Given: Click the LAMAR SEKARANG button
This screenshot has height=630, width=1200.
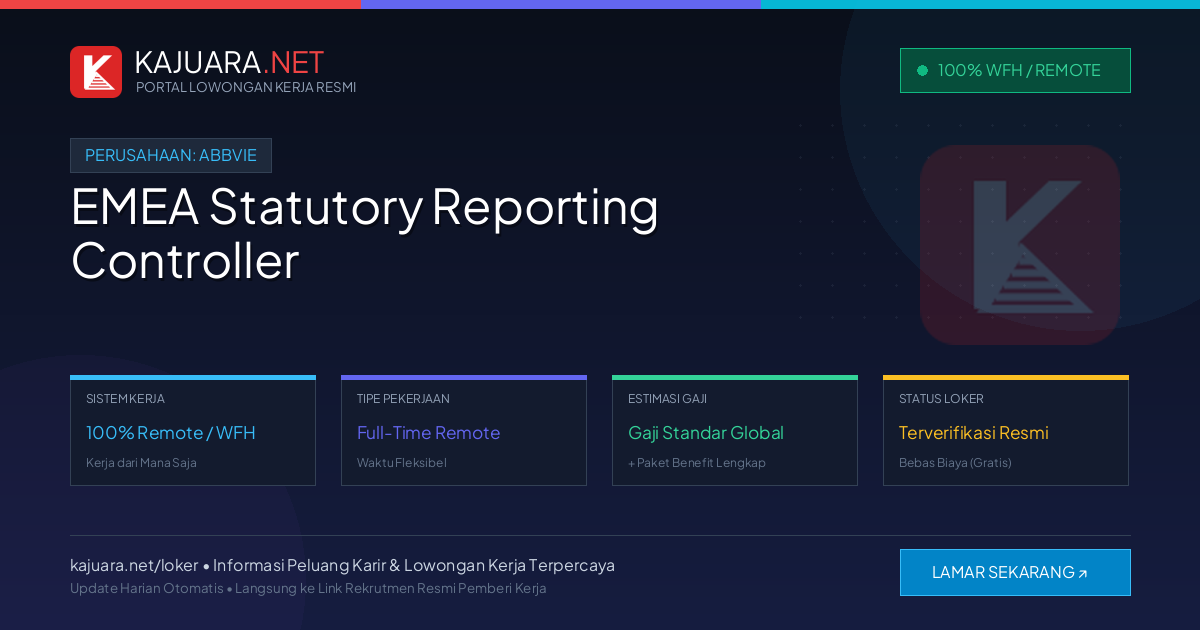Looking at the screenshot, I should click(x=1015, y=572).
